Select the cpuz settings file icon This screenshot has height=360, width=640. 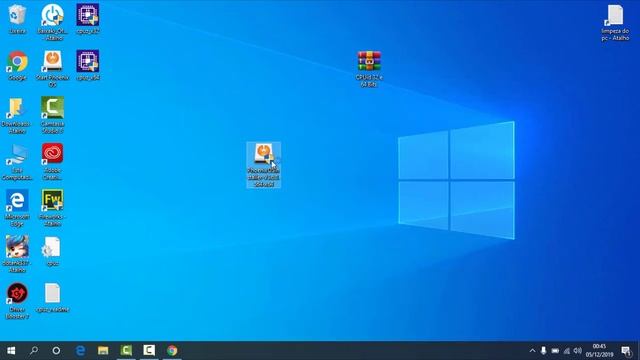coord(52,251)
